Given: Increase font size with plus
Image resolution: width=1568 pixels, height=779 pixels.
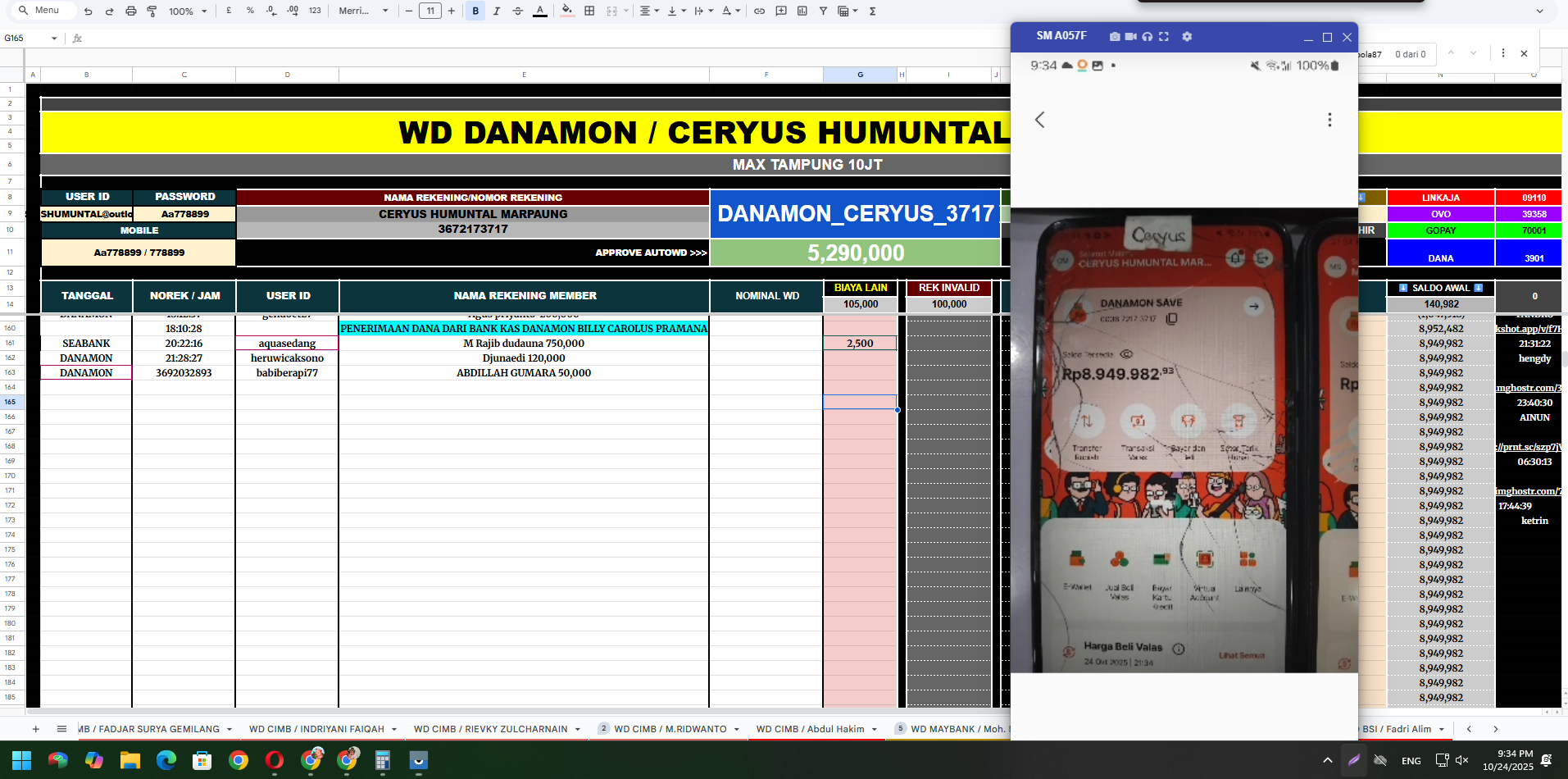Looking at the screenshot, I should [x=451, y=11].
